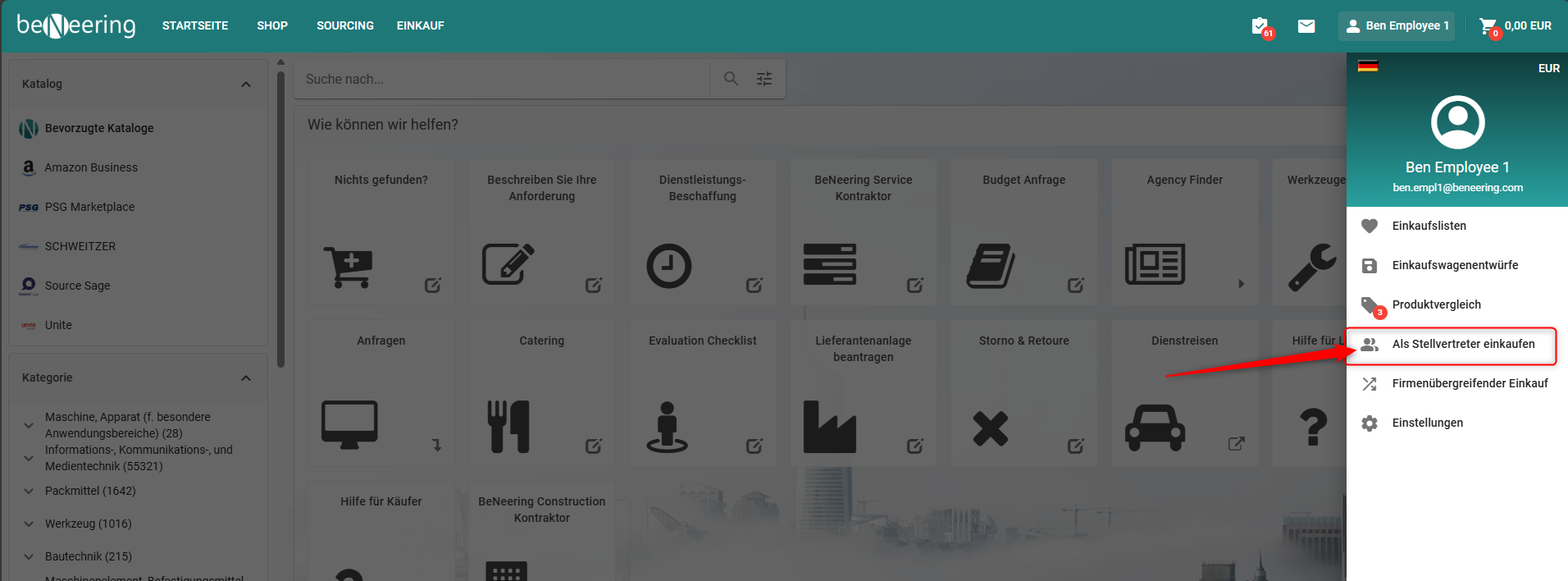Screen dimensions: 1568x581
Task: Click the search magnifier icon
Action: point(731,79)
